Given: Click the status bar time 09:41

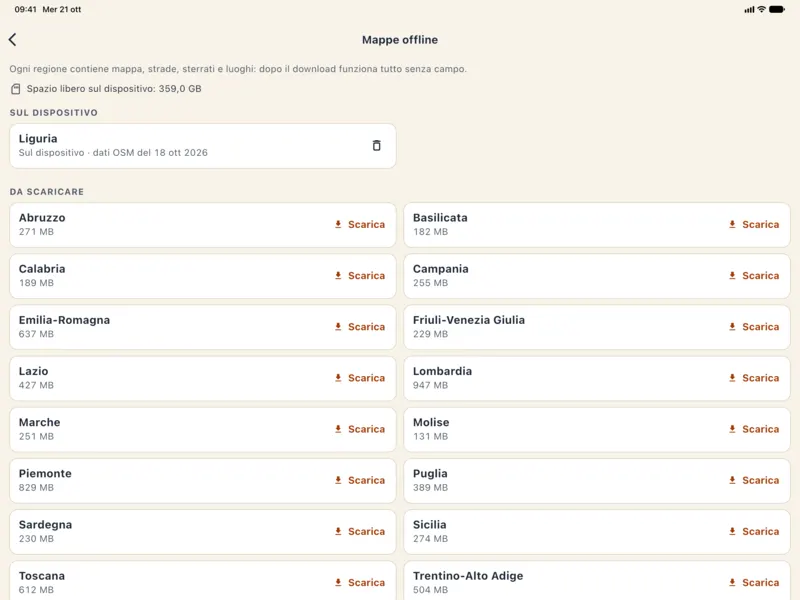Looking at the screenshot, I should [26, 9].
